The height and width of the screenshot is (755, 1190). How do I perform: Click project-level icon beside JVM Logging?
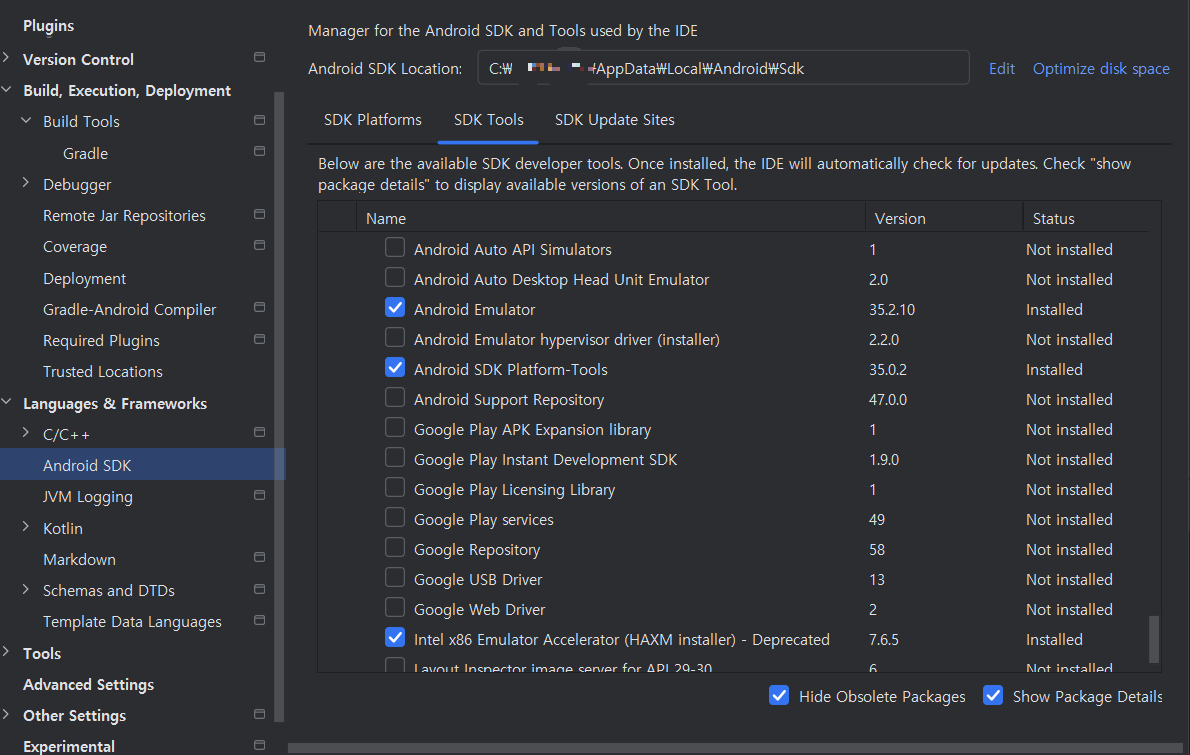click(x=260, y=495)
